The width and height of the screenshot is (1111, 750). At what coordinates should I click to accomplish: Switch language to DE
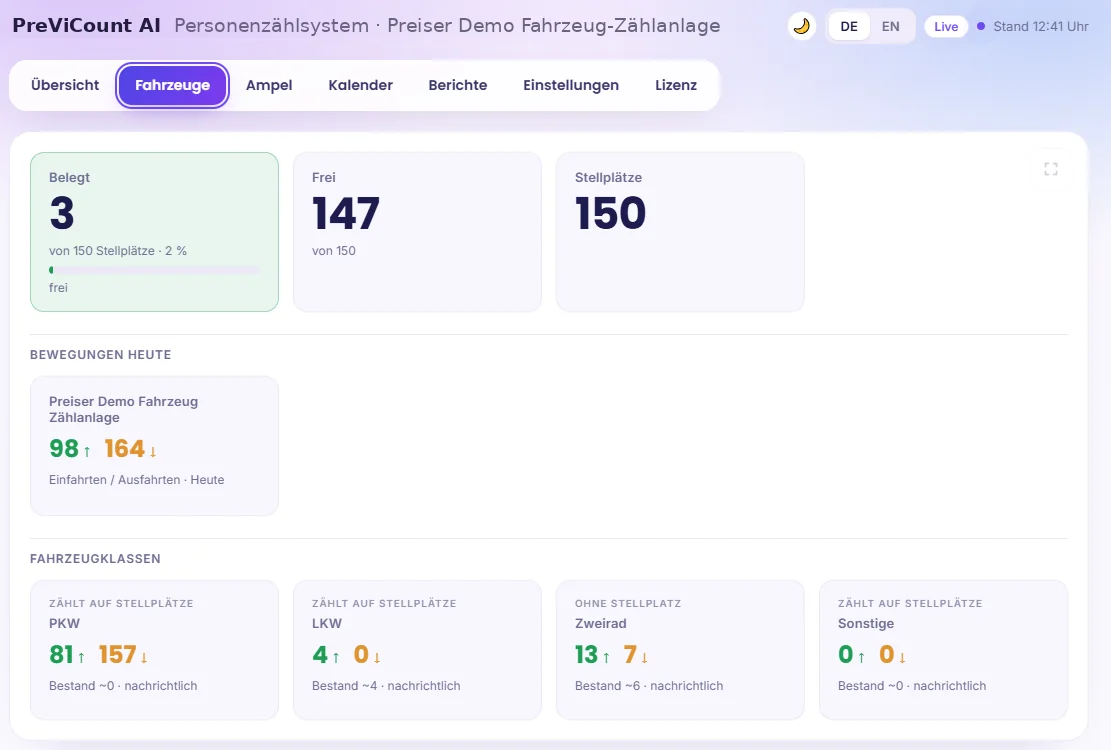tap(849, 26)
